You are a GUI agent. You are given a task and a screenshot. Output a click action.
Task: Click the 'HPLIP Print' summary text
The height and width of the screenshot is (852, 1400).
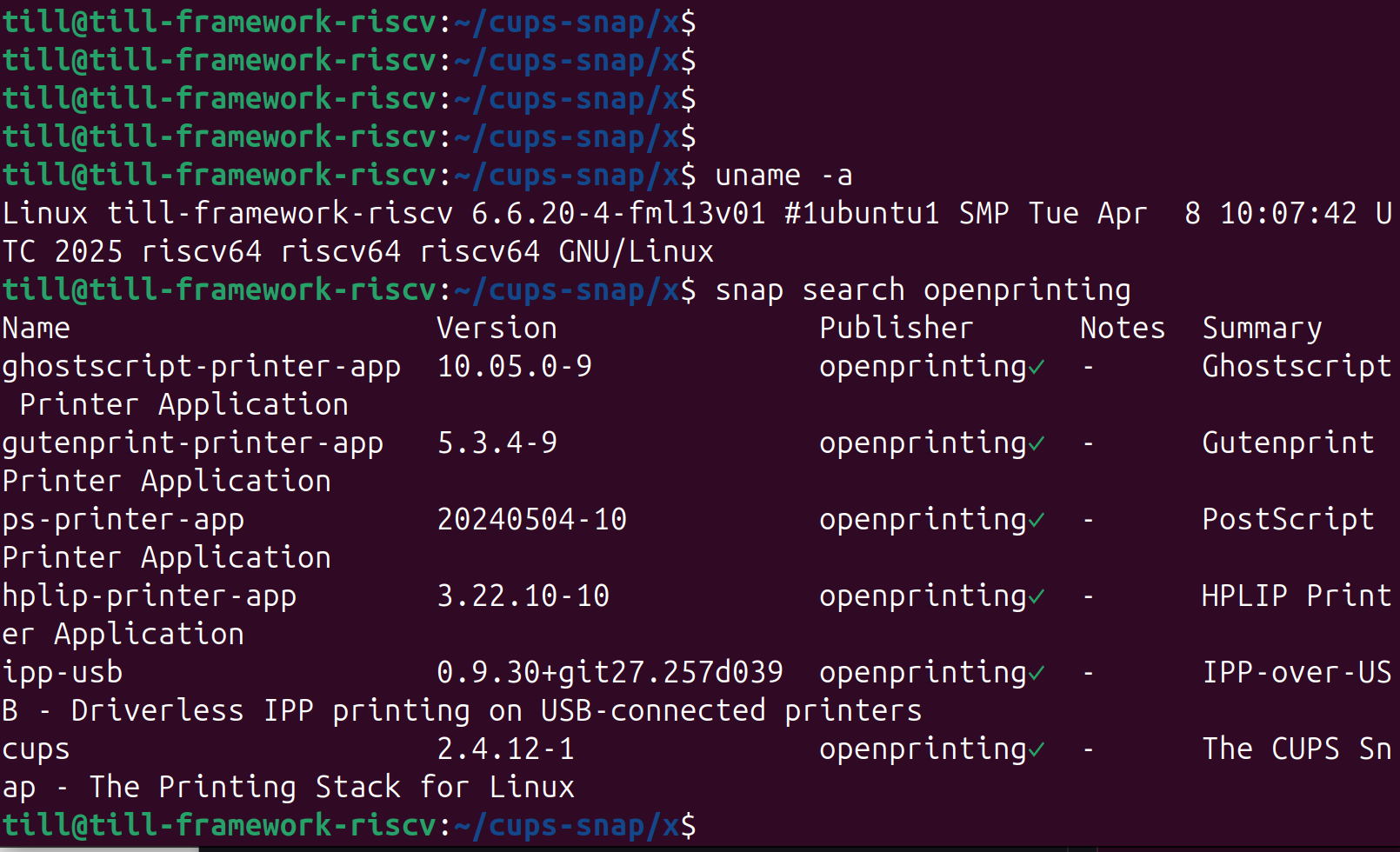pyautogui.click(x=1297, y=596)
